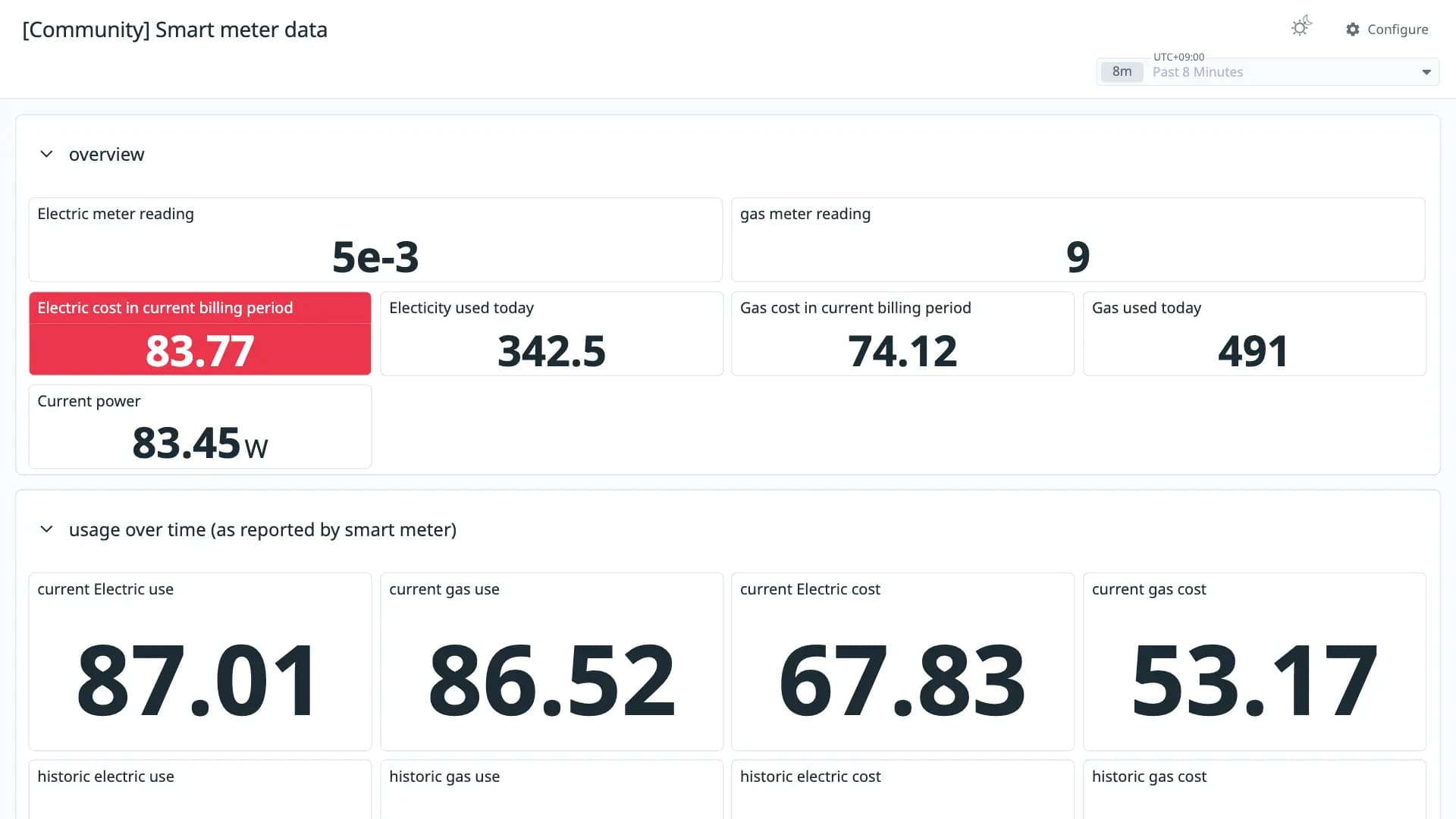Click the UTC+09:00 timezone label

1178,57
